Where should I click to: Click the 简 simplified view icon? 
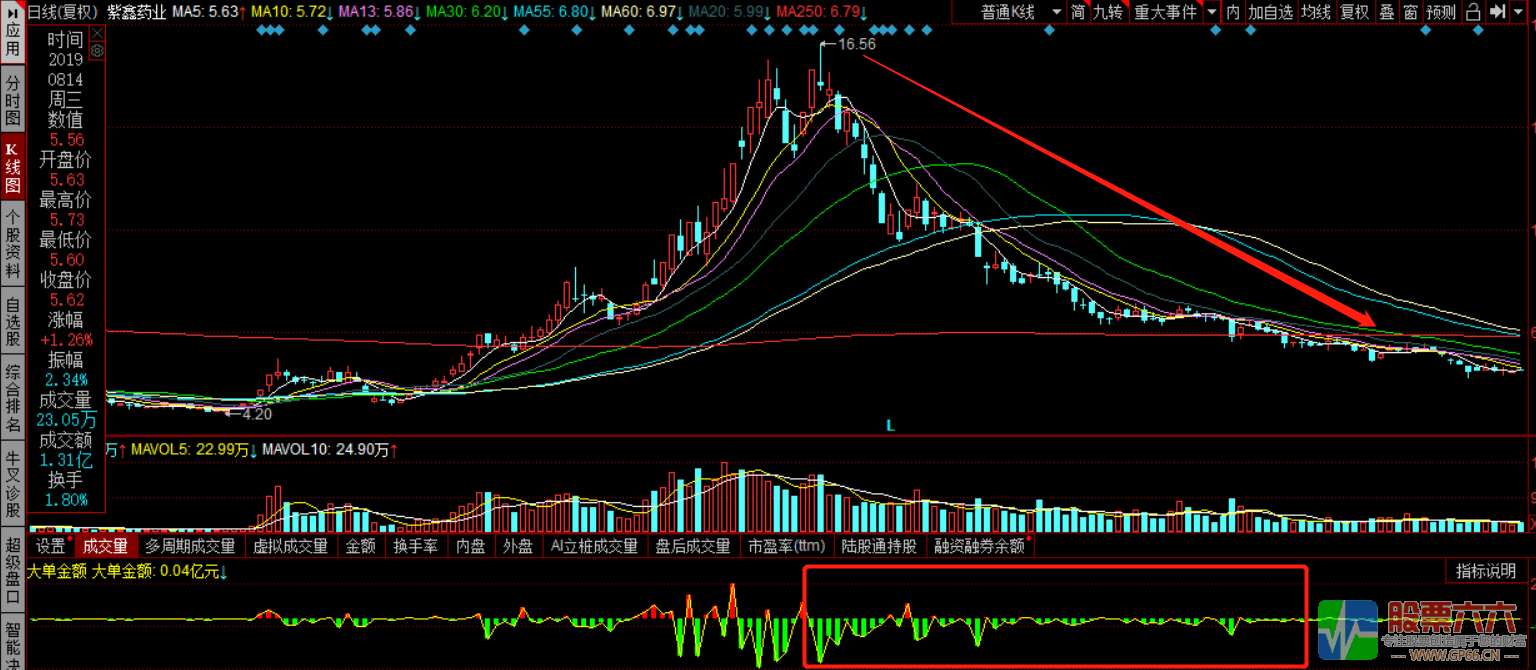(x=1078, y=12)
